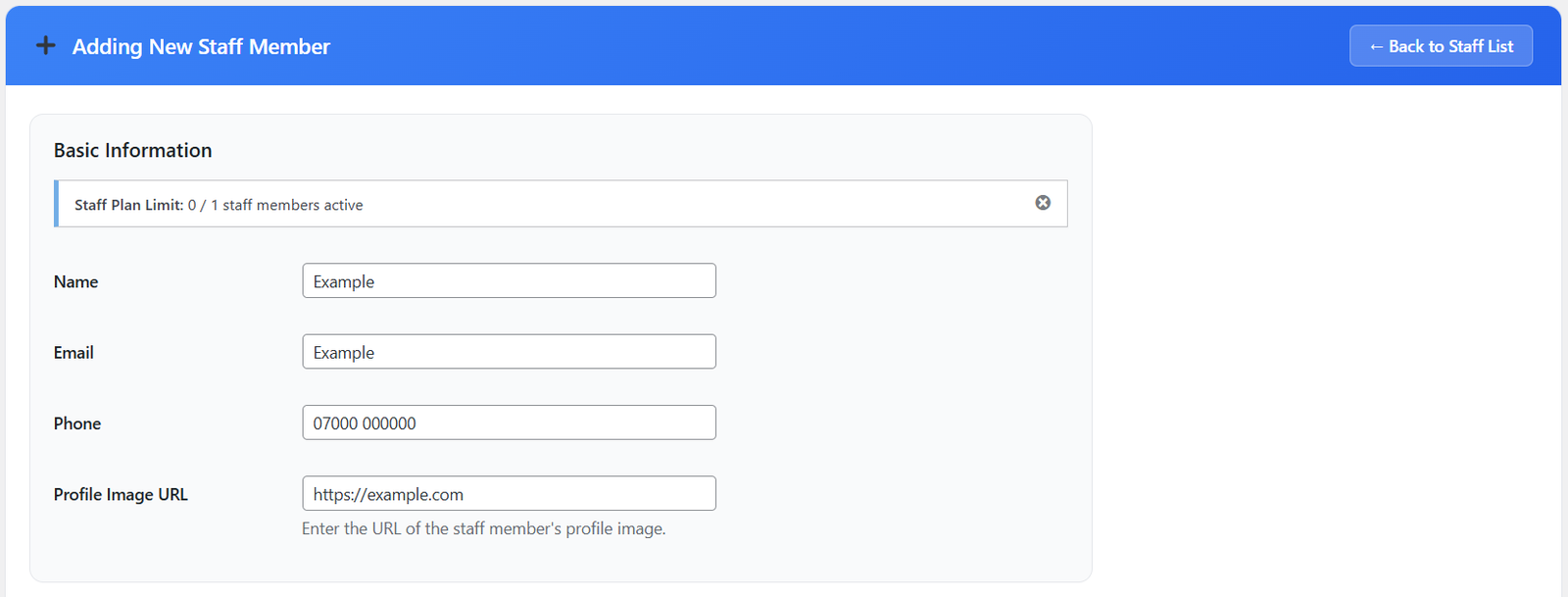Select the profile image helper text
The width and height of the screenshot is (1568, 597).
point(483,528)
